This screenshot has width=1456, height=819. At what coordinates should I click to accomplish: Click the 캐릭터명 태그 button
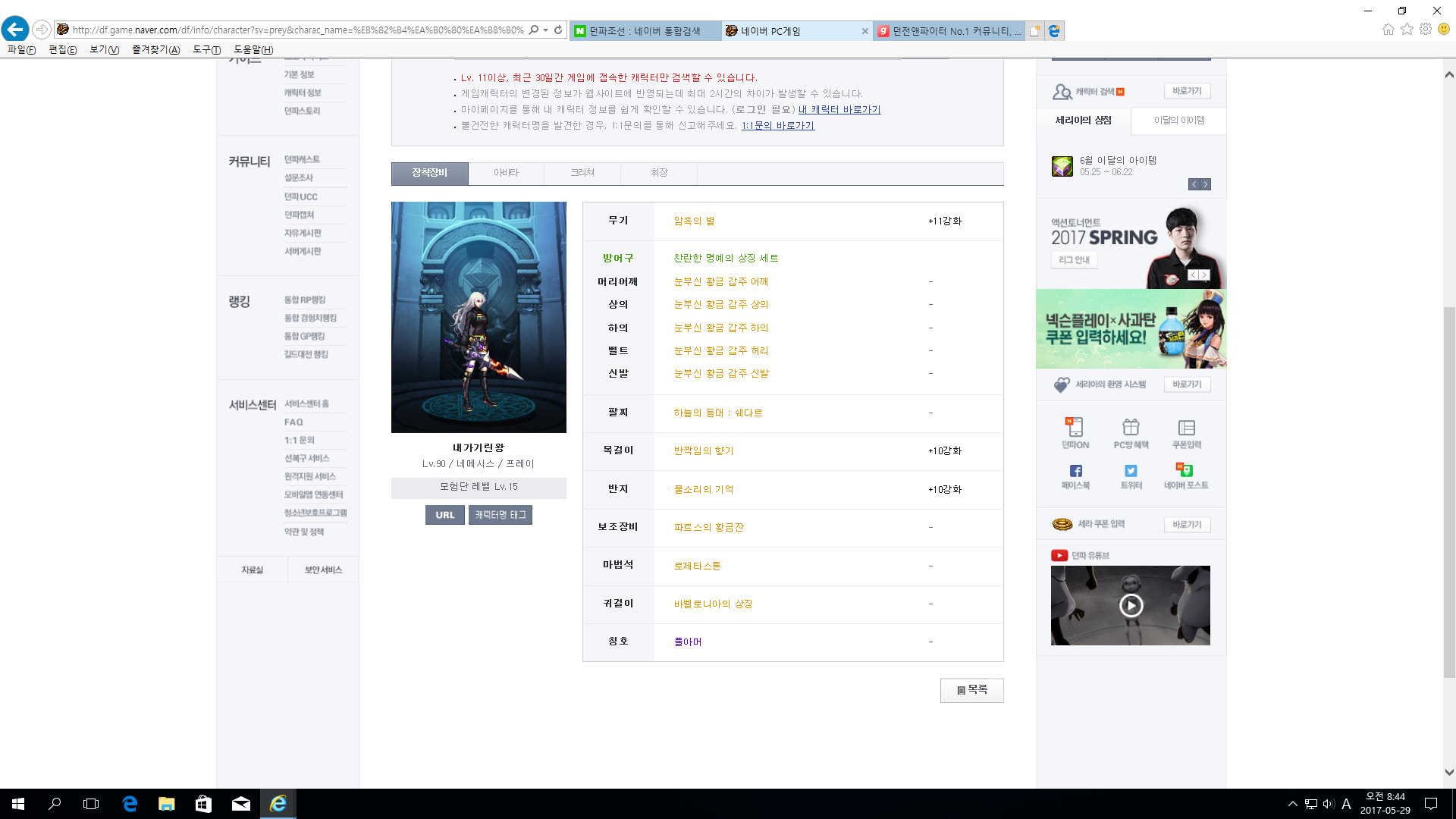(x=500, y=515)
